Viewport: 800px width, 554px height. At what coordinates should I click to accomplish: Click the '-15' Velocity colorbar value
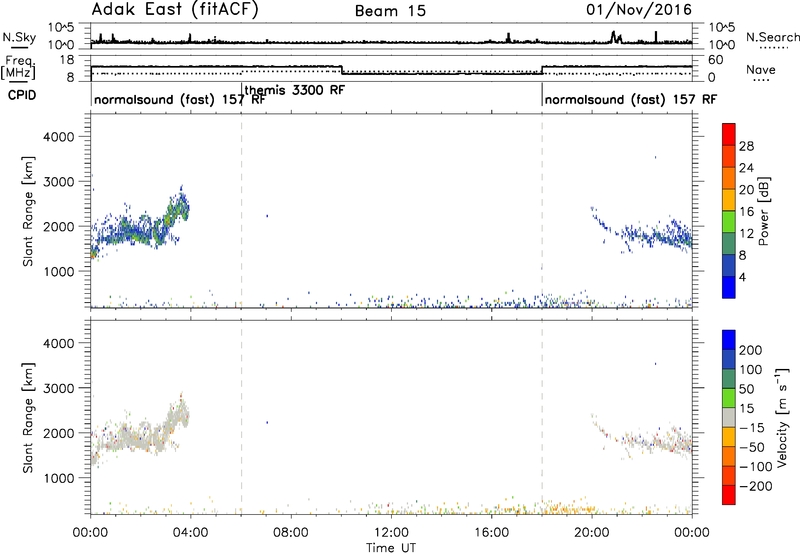click(x=752, y=427)
